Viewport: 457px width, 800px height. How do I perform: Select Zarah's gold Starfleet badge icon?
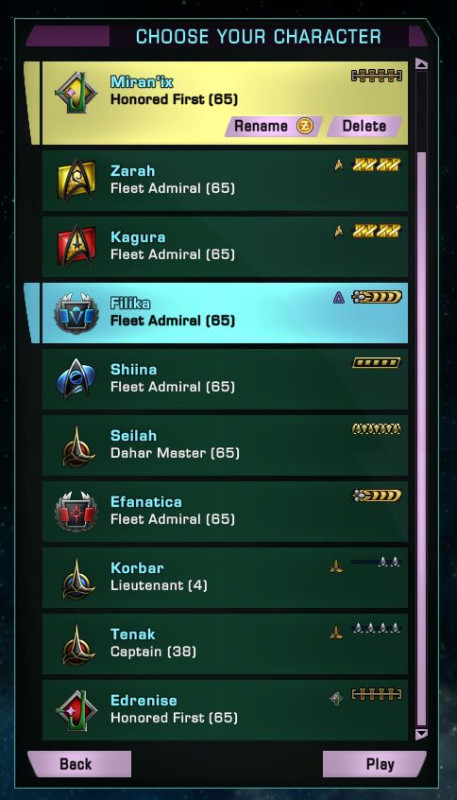point(76,180)
